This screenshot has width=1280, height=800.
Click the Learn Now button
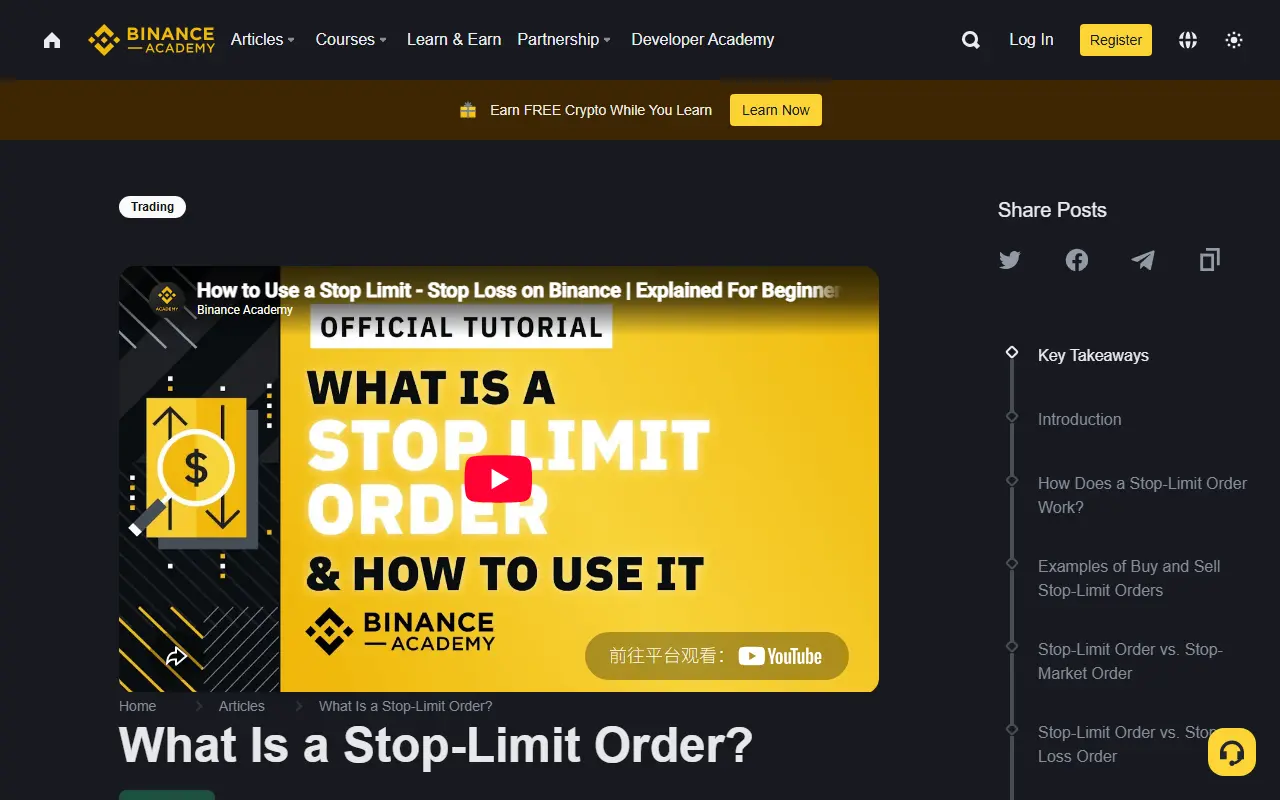pos(776,110)
